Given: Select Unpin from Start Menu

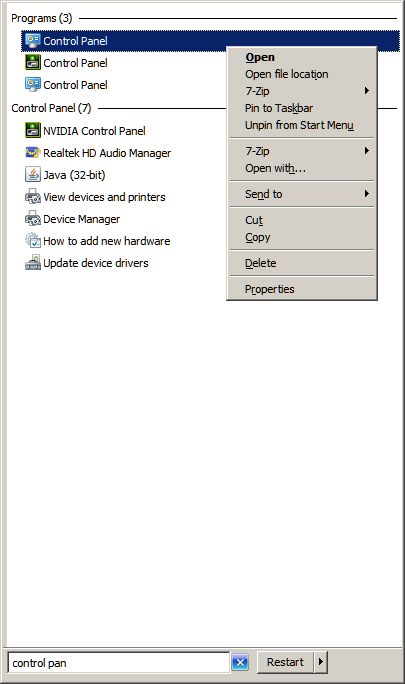Looking at the screenshot, I should pos(299,125).
